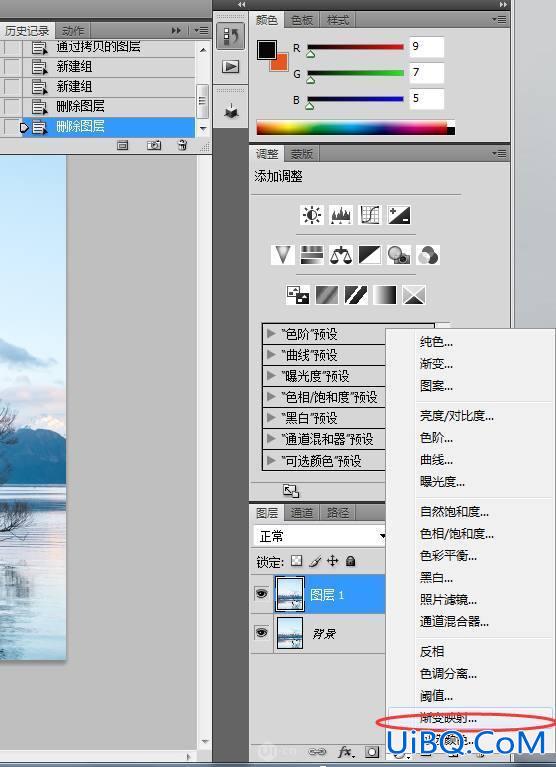Add a Vibrance adjustment via the triangle icon
This screenshot has width=556, height=767.
click(x=283, y=255)
